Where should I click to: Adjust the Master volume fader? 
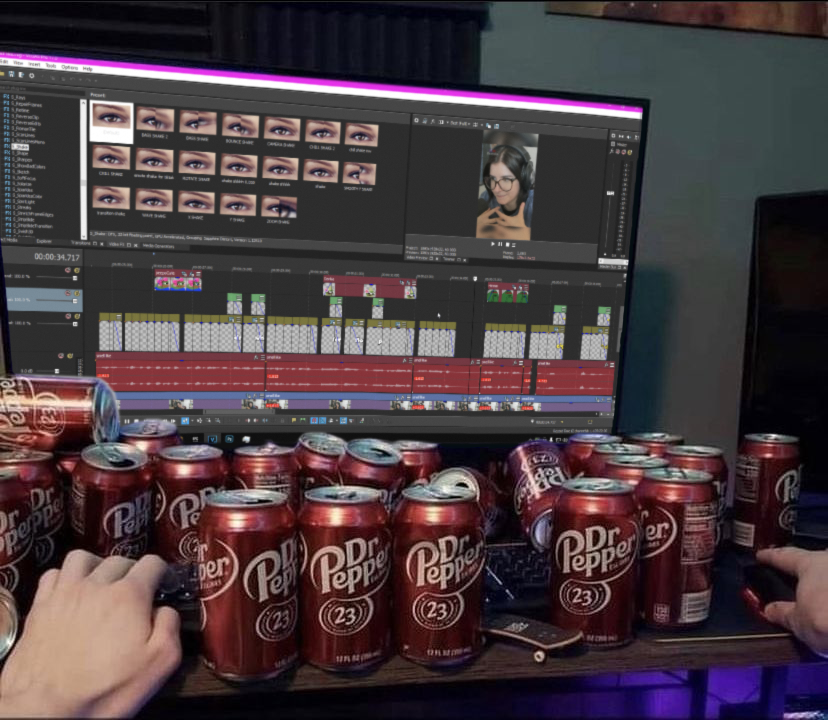point(56,370)
